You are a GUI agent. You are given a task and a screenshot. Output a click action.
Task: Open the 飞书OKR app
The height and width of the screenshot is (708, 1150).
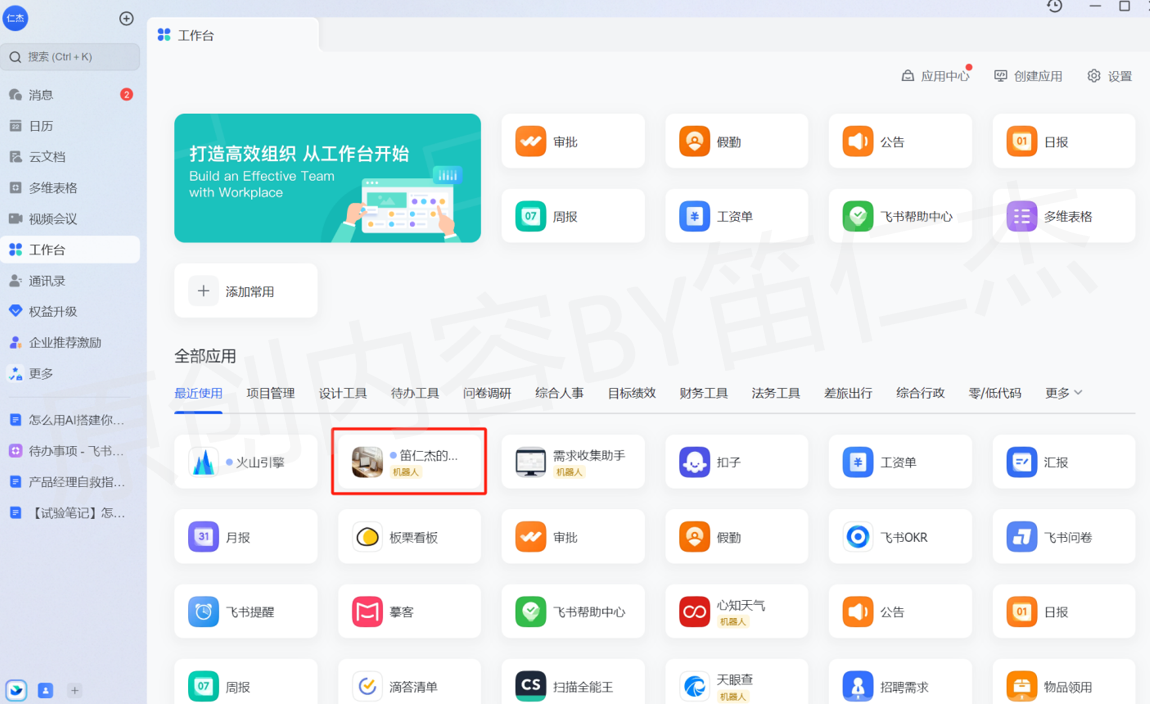pos(900,536)
